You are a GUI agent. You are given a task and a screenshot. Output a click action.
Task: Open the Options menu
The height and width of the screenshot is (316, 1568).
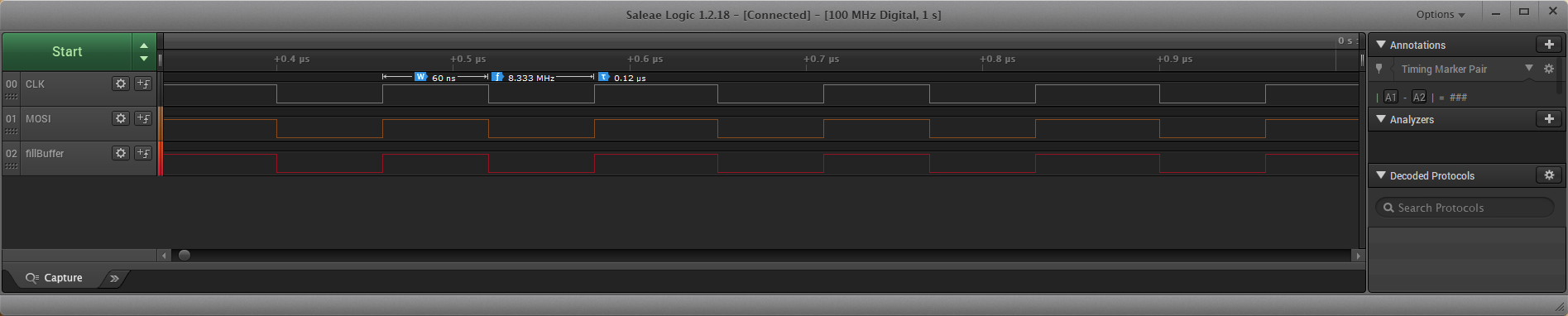coord(1441,14)
